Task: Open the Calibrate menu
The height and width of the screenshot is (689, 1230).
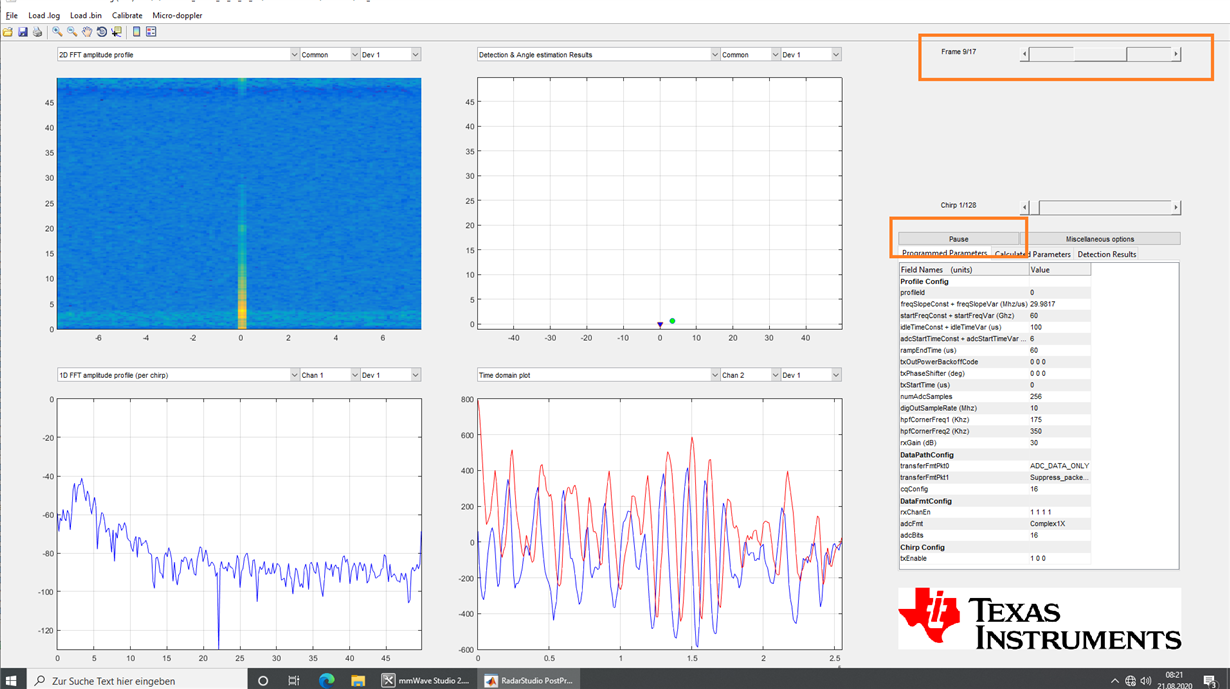Action: point(127,15)
